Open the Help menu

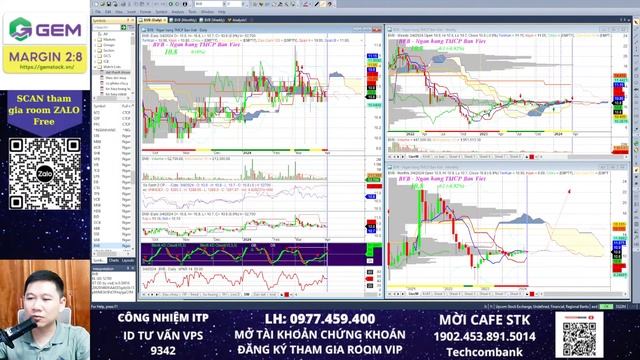(x=222, y=12)
